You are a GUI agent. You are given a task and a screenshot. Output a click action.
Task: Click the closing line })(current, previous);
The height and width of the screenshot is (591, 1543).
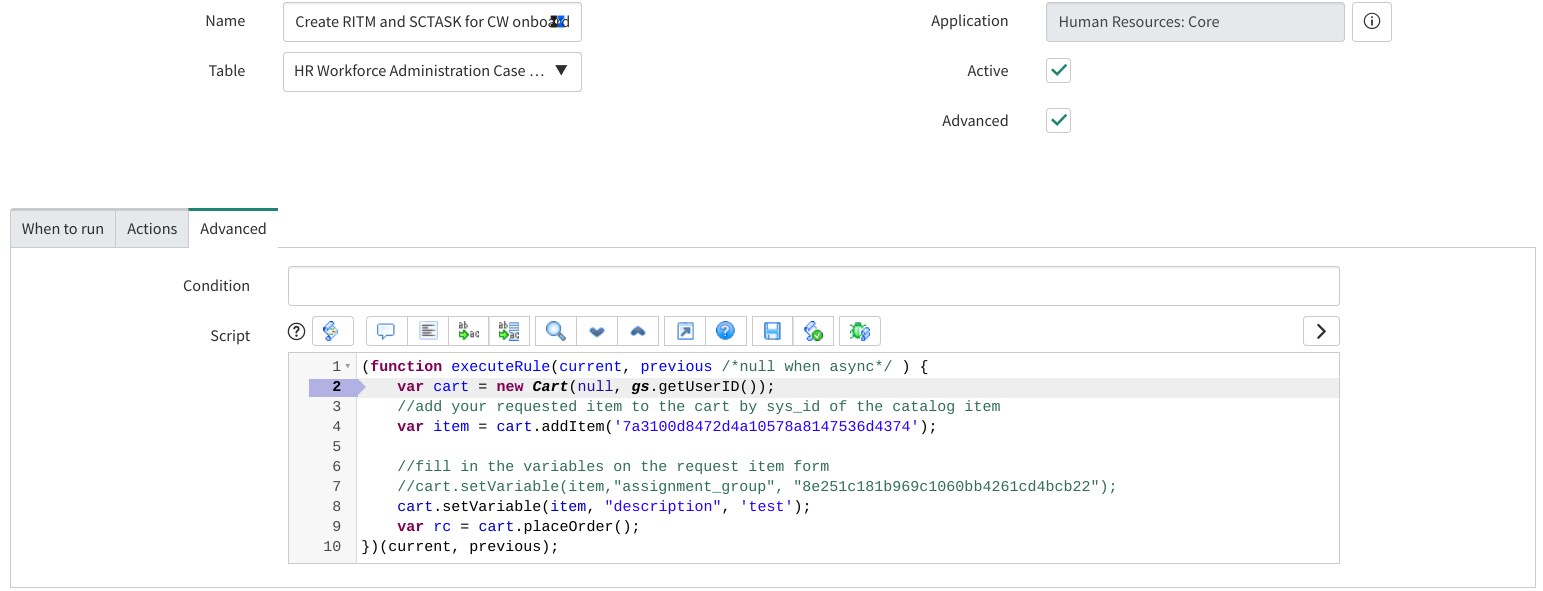pyautogui.click(x=460, y=547)
